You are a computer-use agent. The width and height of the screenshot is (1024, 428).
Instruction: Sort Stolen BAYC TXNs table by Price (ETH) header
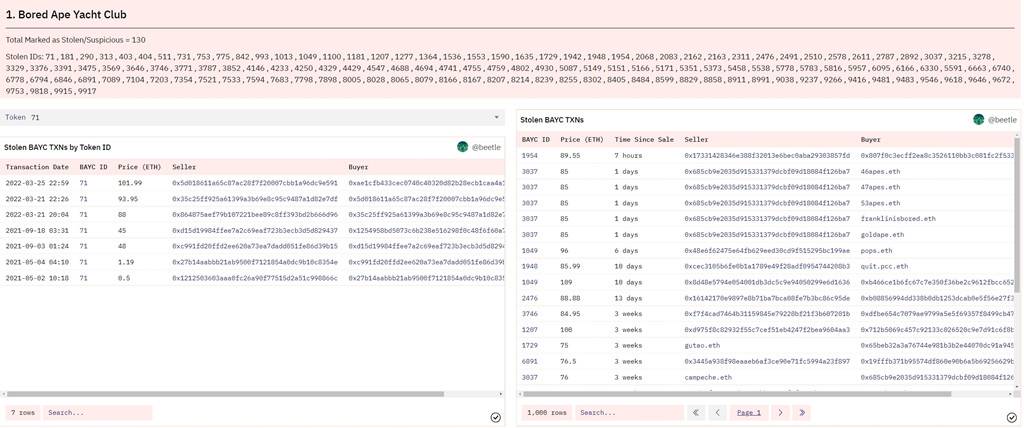(x=582, y=139)
